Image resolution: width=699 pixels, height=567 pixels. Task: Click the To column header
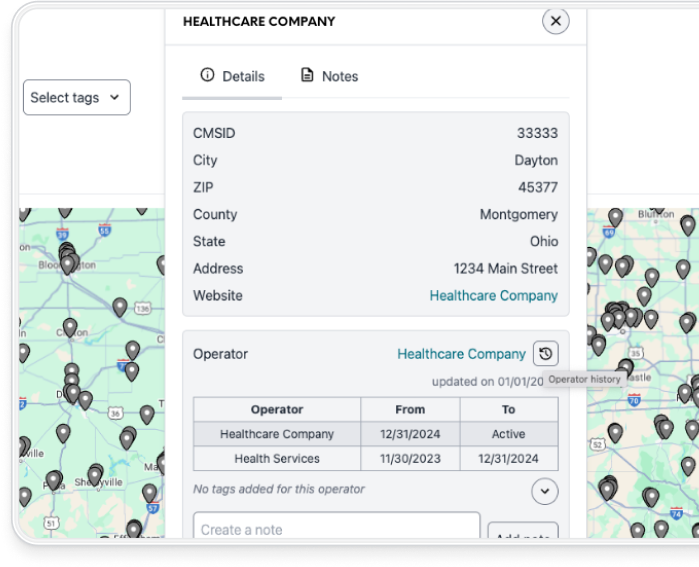point(508,409)
